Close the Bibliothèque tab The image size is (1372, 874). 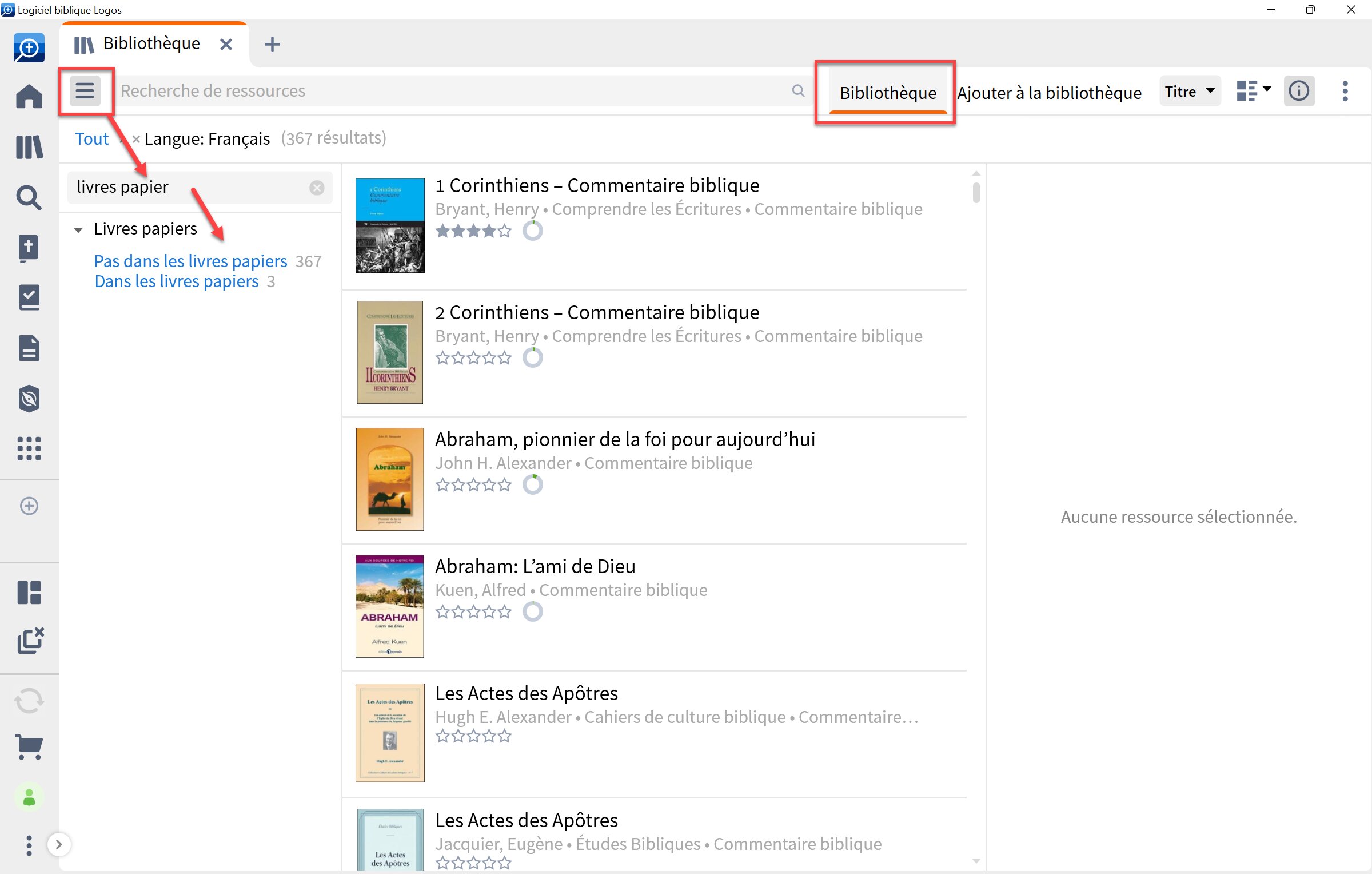(x=226, y=44)
